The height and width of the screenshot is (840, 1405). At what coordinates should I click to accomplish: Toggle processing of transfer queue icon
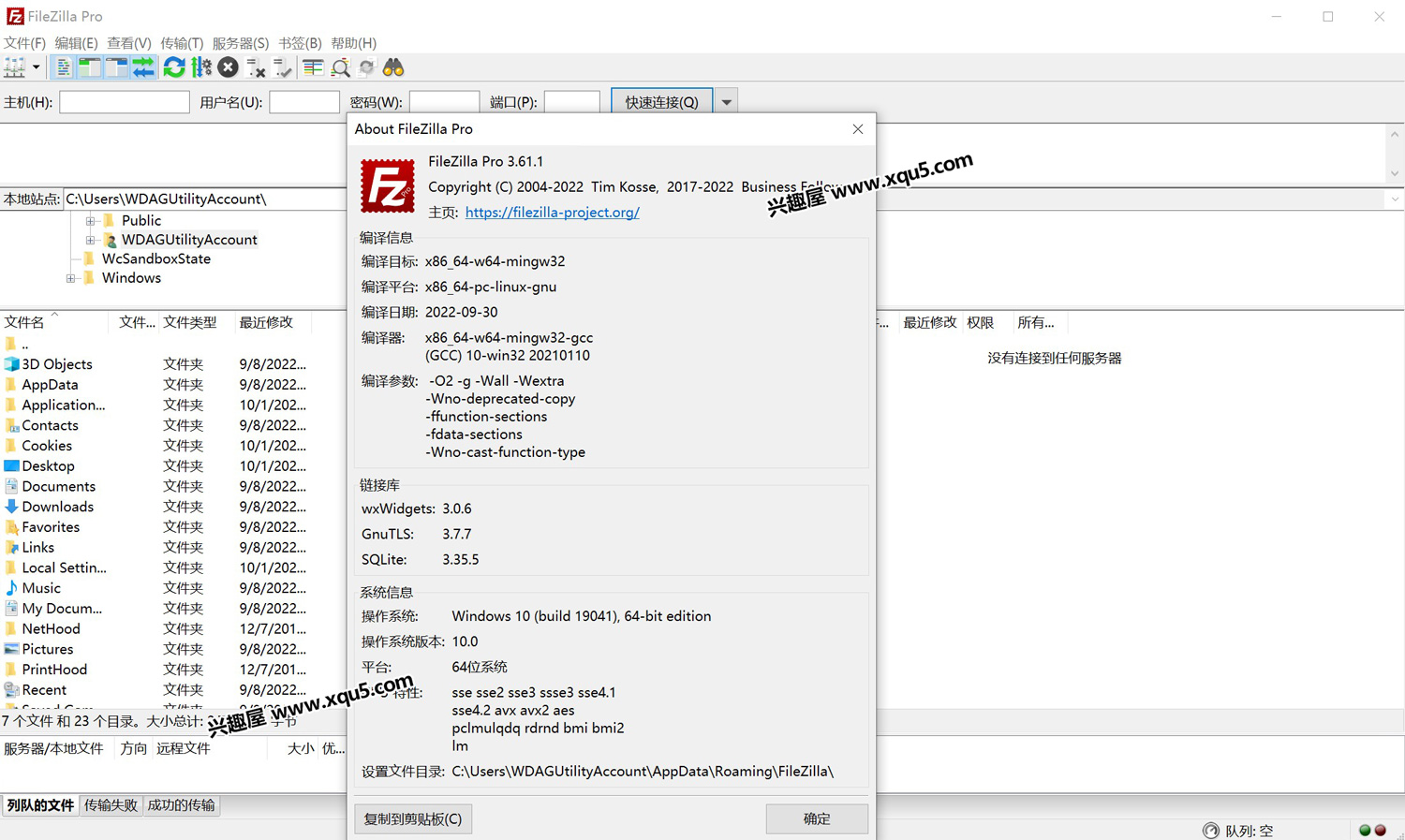(201, 67)
